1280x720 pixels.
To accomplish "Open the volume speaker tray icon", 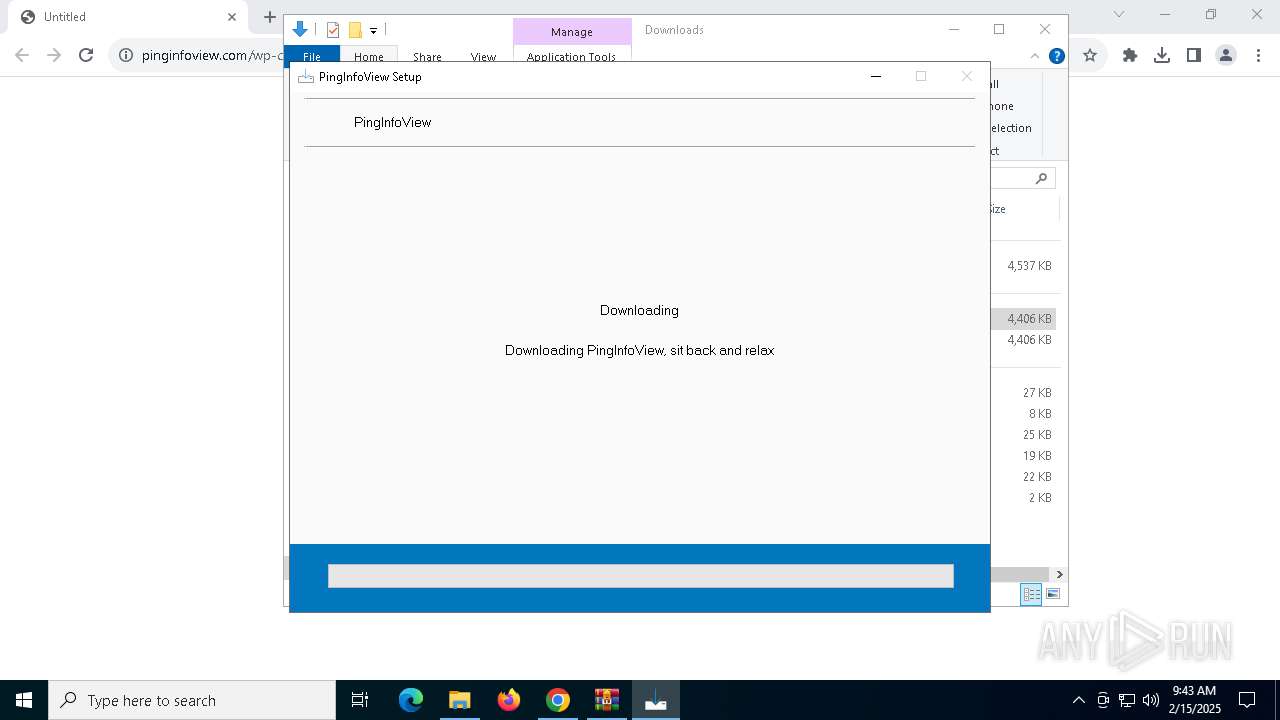I will click(x=1151, y=700).
